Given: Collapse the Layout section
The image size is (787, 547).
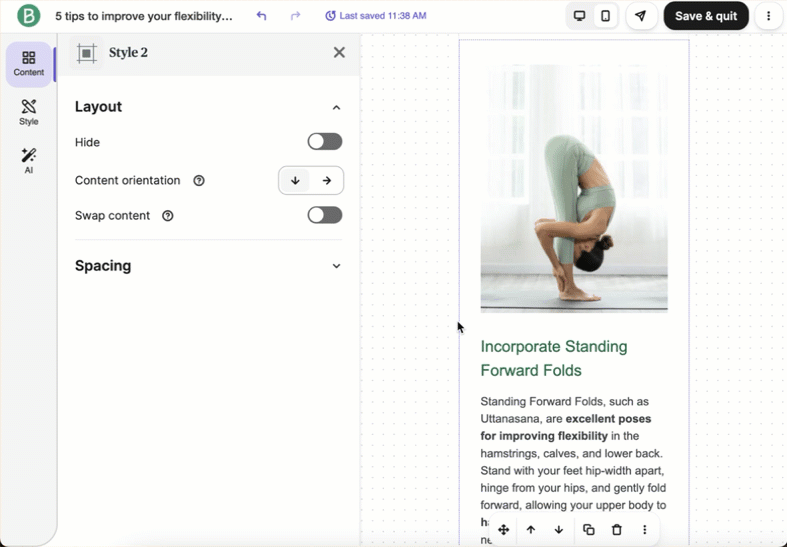Looking at the screenshot, I should tap(336, 107).
